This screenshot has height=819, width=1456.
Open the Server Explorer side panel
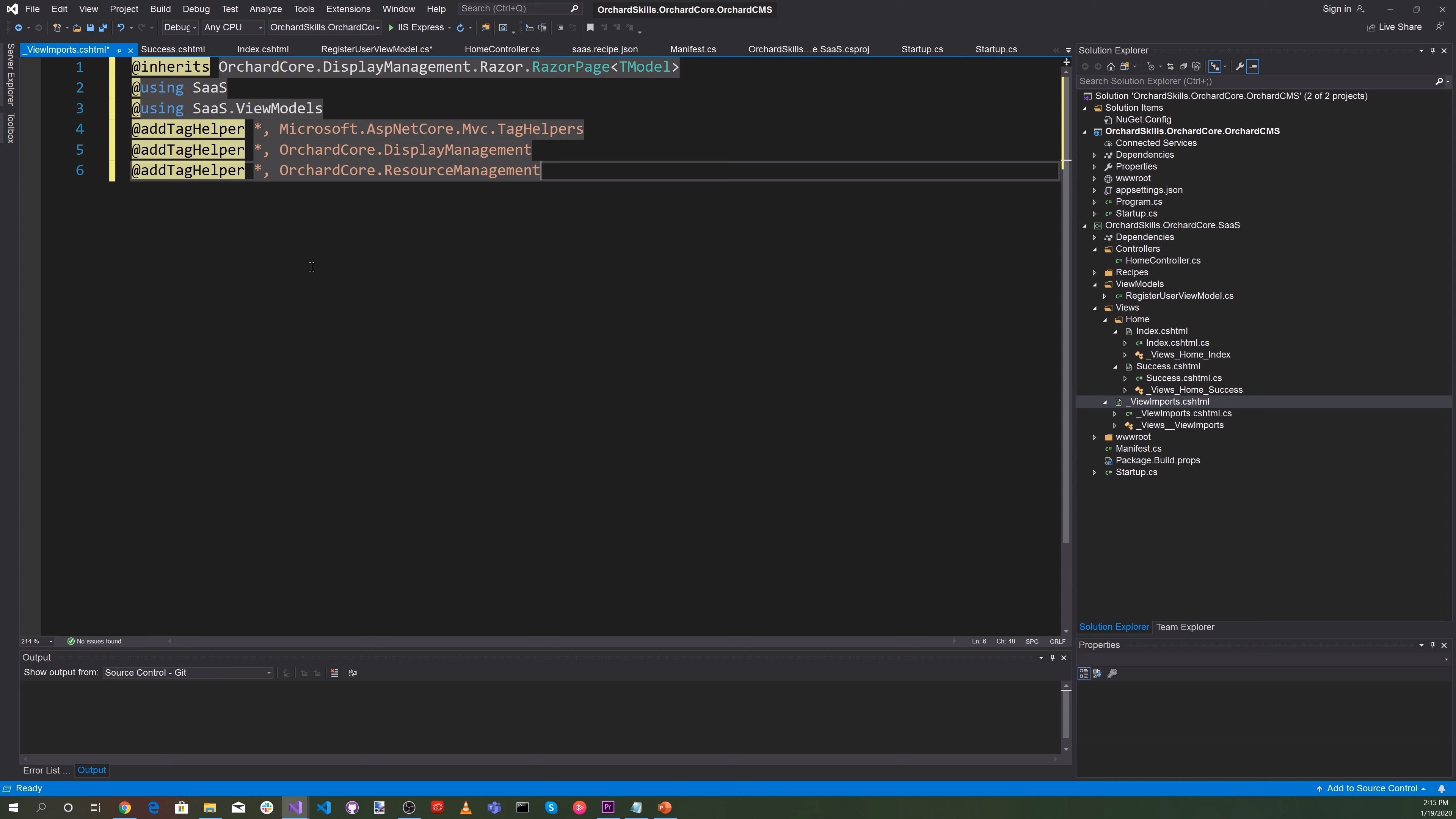10,74
